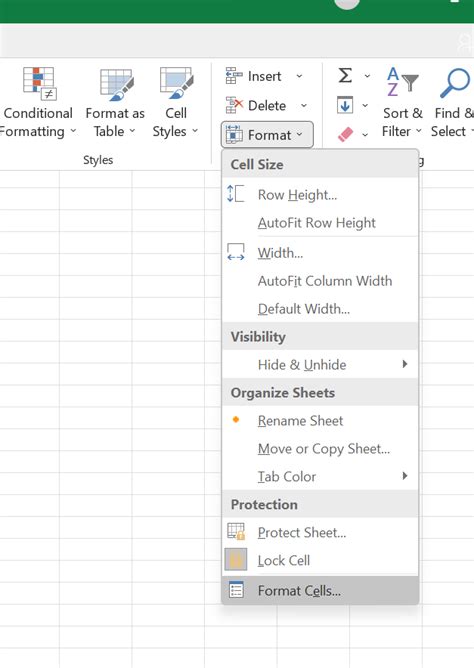This screenshot has width=474, height=668.
Task: Click the Format button in ribbon
Action: point(267,135)
